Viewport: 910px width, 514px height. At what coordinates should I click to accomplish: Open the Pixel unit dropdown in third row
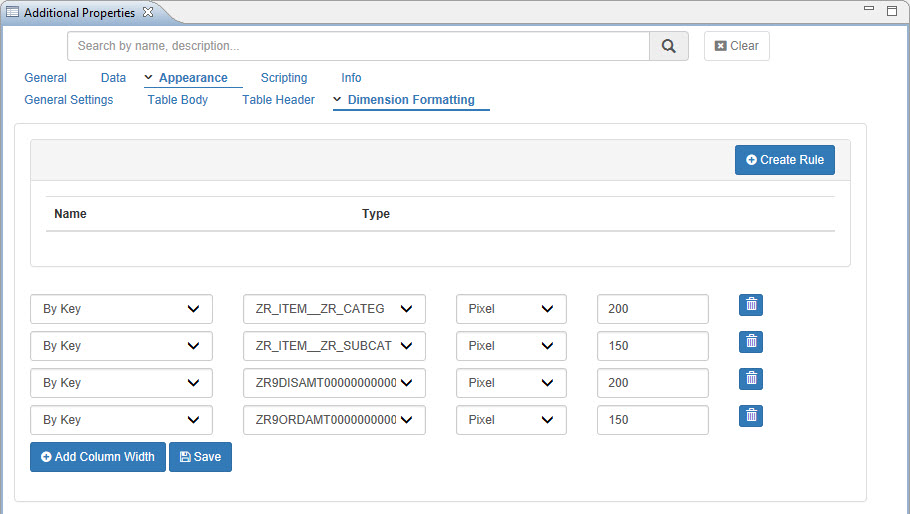click(x=511, y=383)
